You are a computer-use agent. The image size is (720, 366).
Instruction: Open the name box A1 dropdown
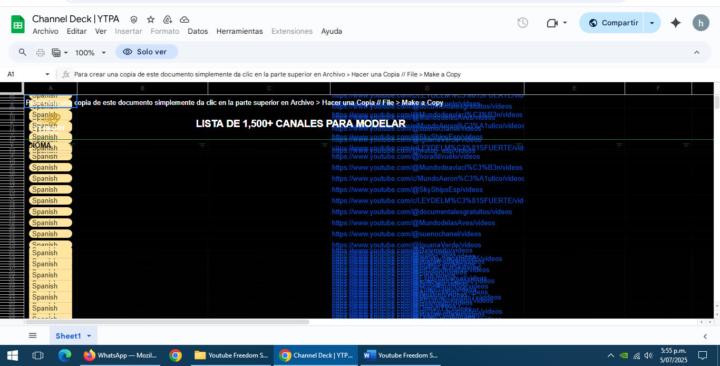47,74
